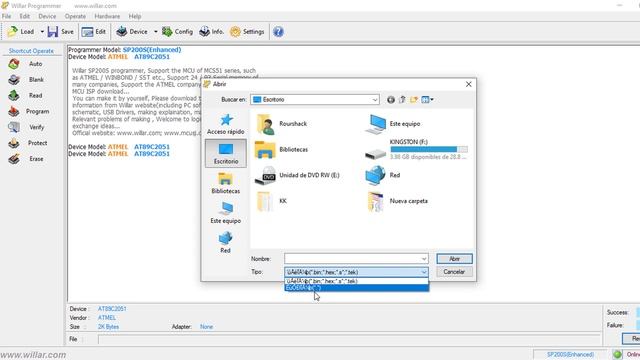This screenshot has height=360, width=640.
Task: Select Acceso rápido in places bar
Action: click(226, 124)
